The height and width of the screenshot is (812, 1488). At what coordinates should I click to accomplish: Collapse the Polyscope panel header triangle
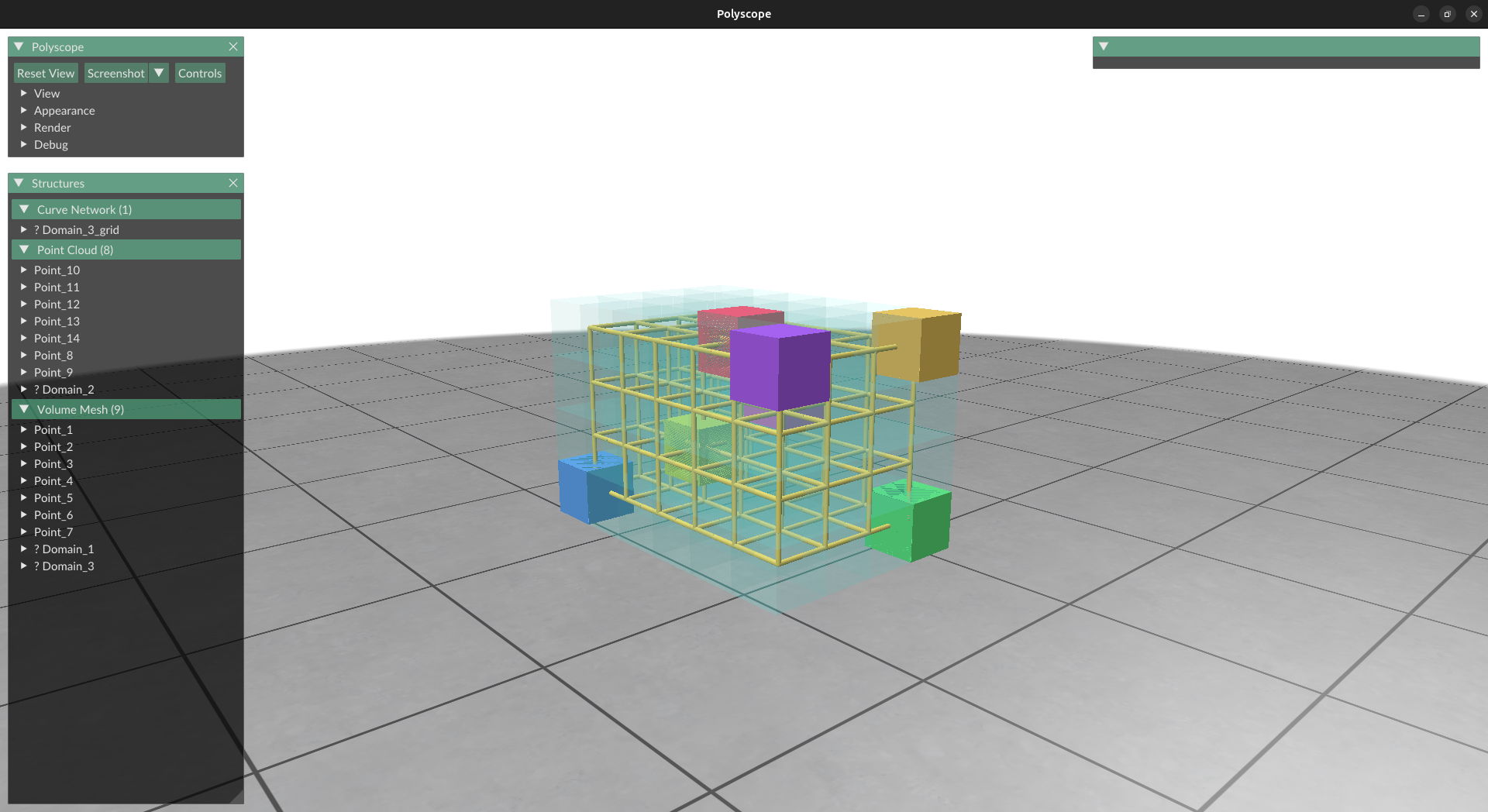click(x=19, y=46)
